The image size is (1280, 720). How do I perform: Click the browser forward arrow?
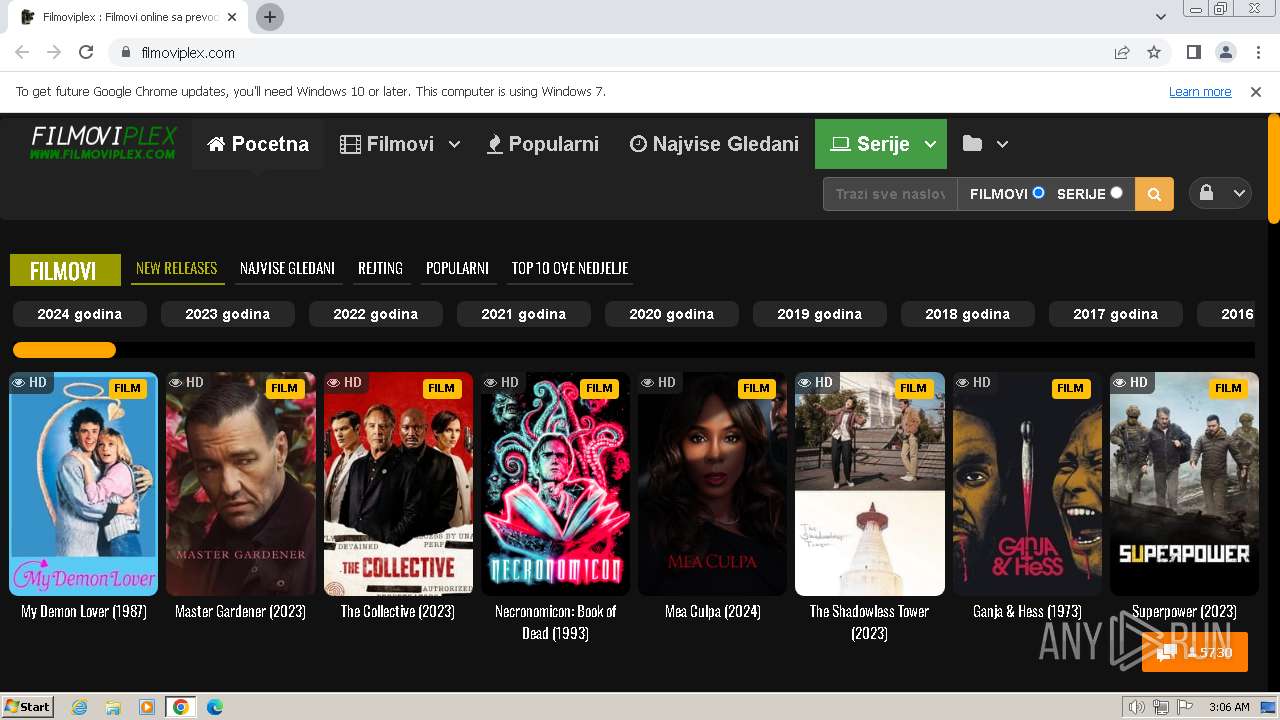pyautogui.click(x=54, y=53)
